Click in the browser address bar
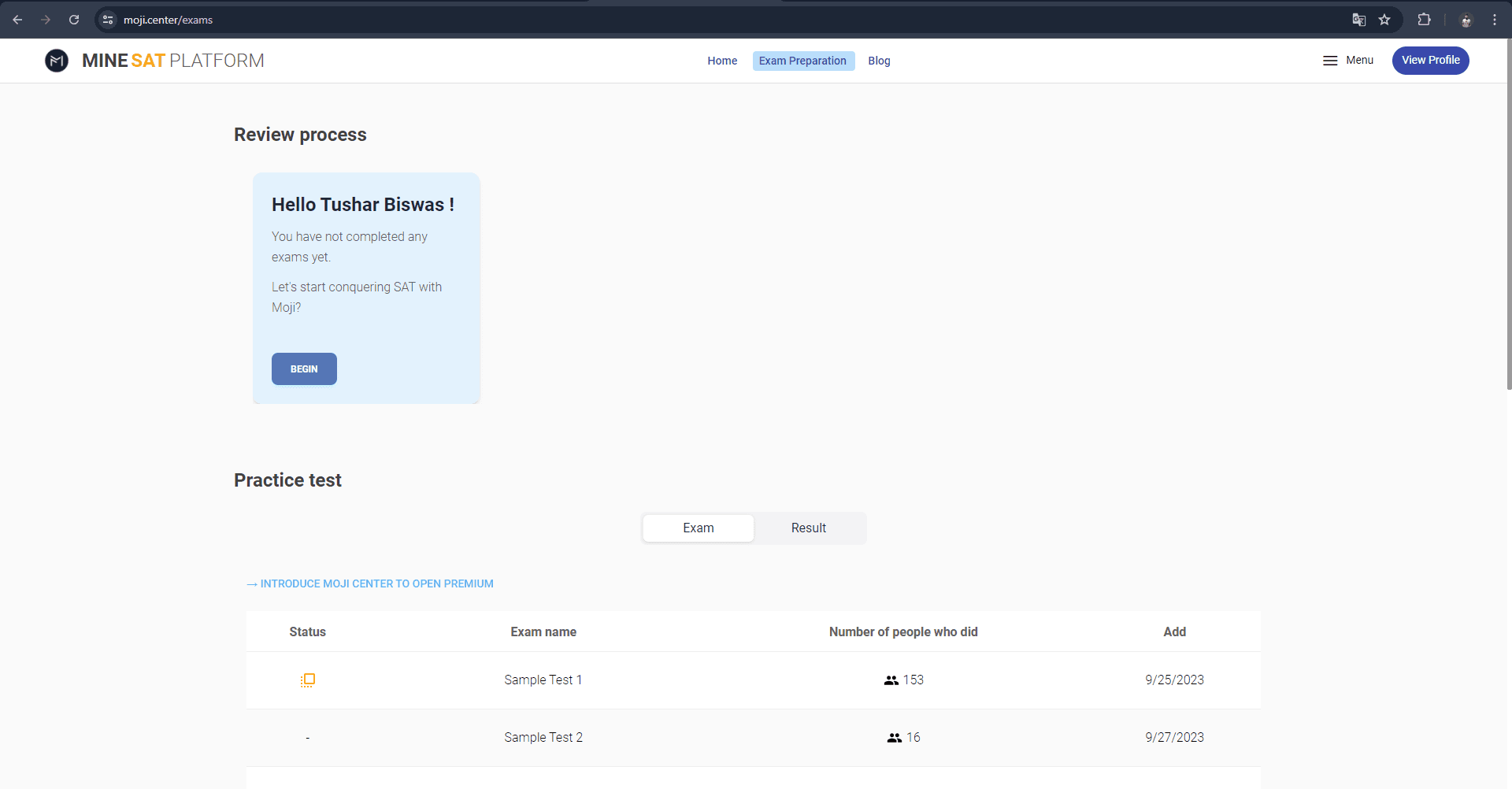The width and height of the screenshot is (1512, 789). 315,20
